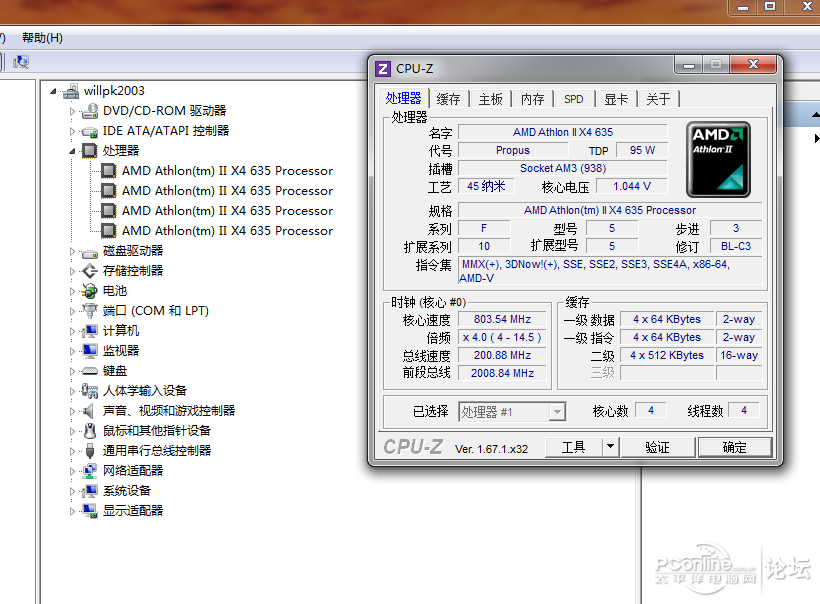
Task: Click the 计算机 computer icon
Action: (x=90, y=331)
